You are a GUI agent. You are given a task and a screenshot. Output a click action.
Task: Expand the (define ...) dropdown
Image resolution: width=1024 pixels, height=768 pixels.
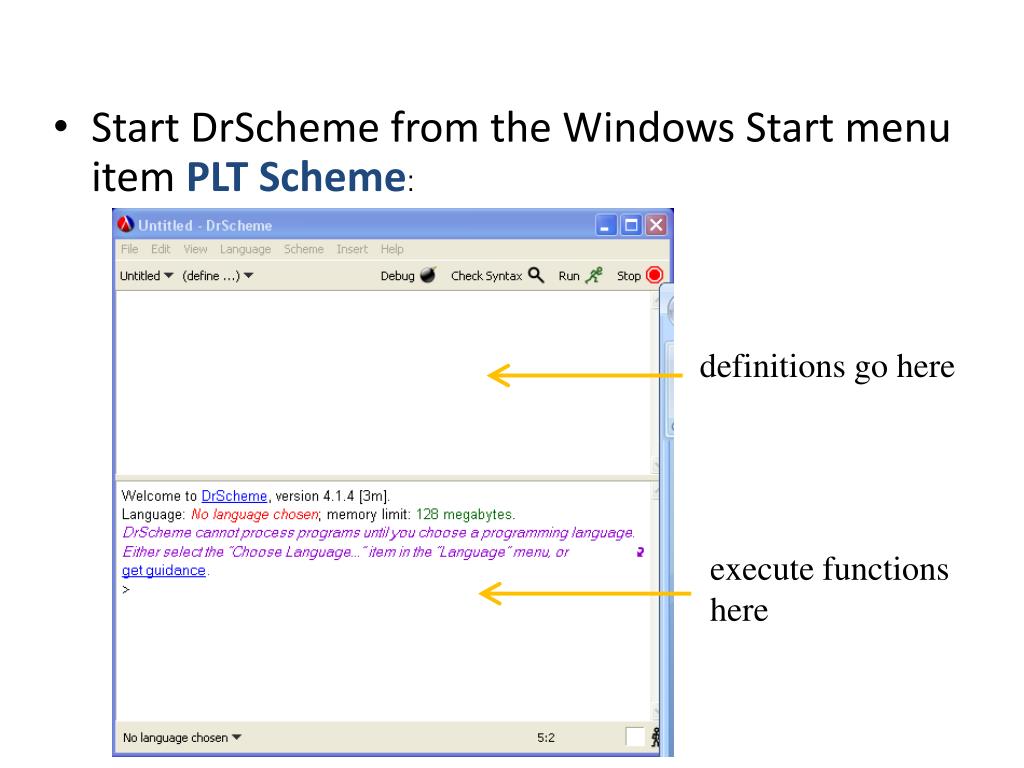click(217, 276)
